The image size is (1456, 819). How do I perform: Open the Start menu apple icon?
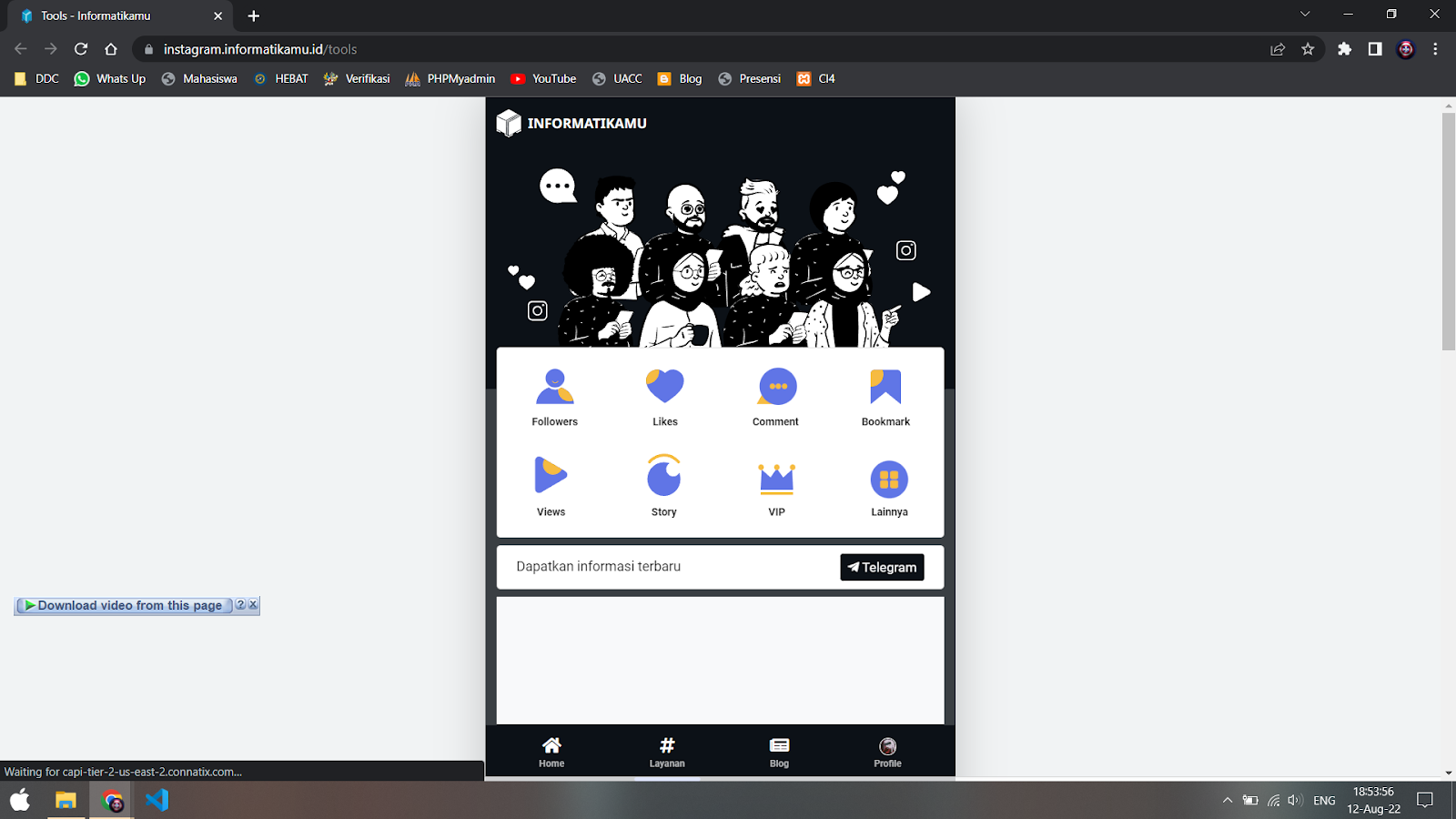[x=20, y=801]
